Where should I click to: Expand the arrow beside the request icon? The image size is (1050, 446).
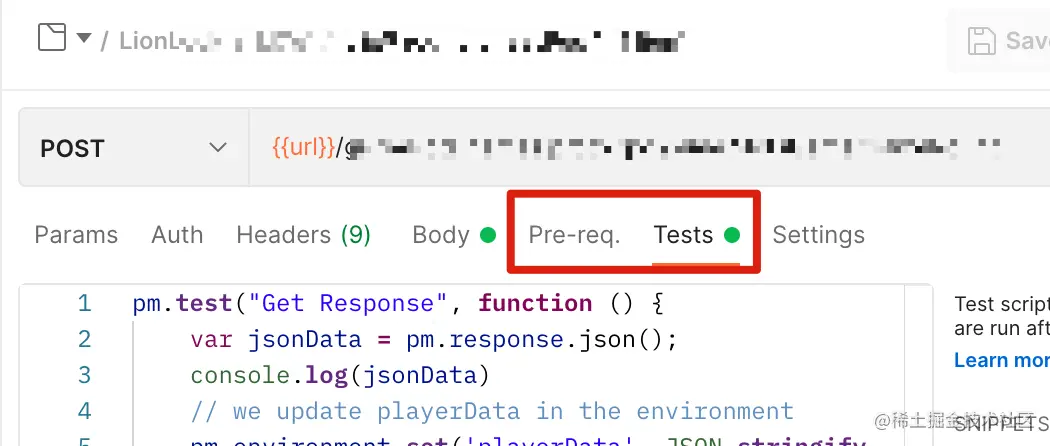click(x=84, y=39)
